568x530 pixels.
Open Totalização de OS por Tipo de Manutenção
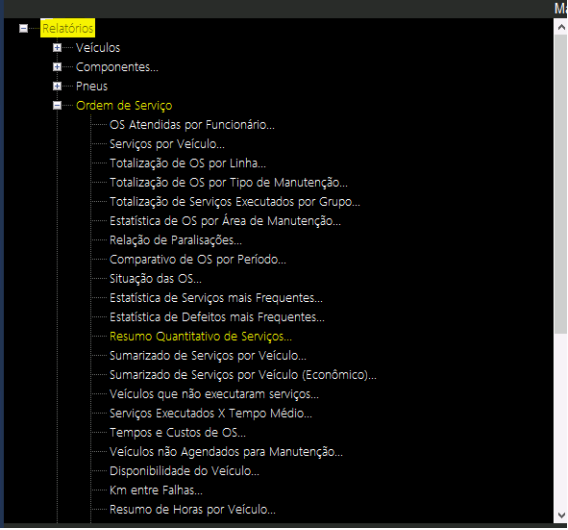229,183
